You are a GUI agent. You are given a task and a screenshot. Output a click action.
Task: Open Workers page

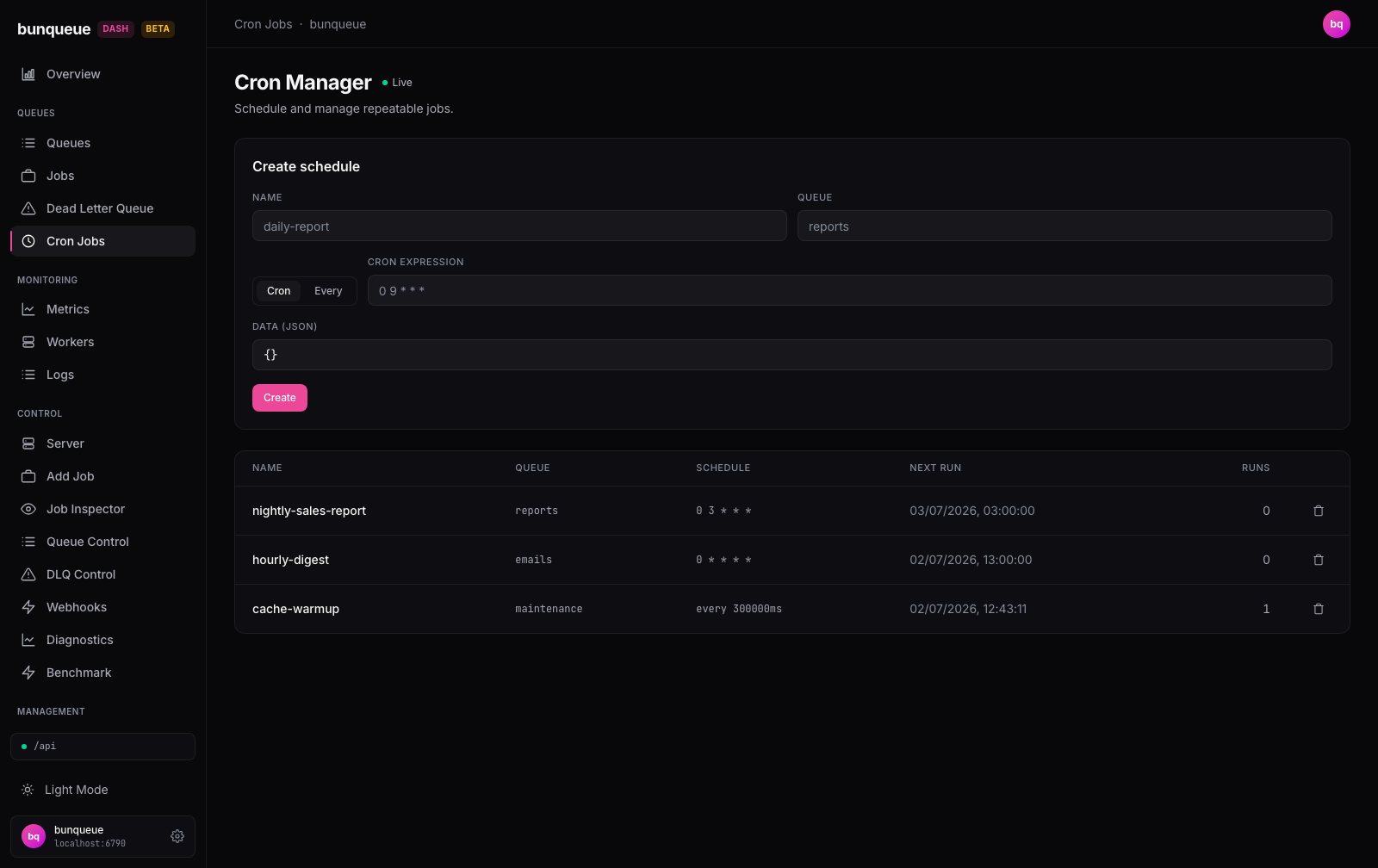(x=102, y=342)
